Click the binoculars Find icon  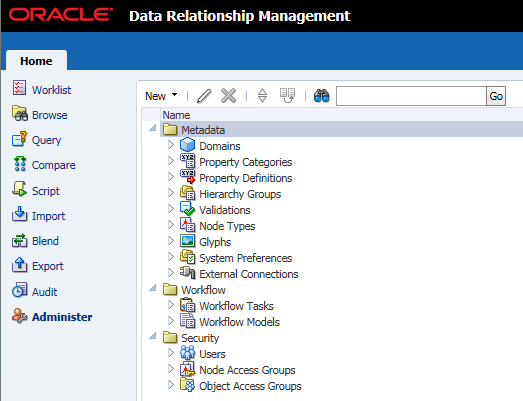tap(322, 96)
